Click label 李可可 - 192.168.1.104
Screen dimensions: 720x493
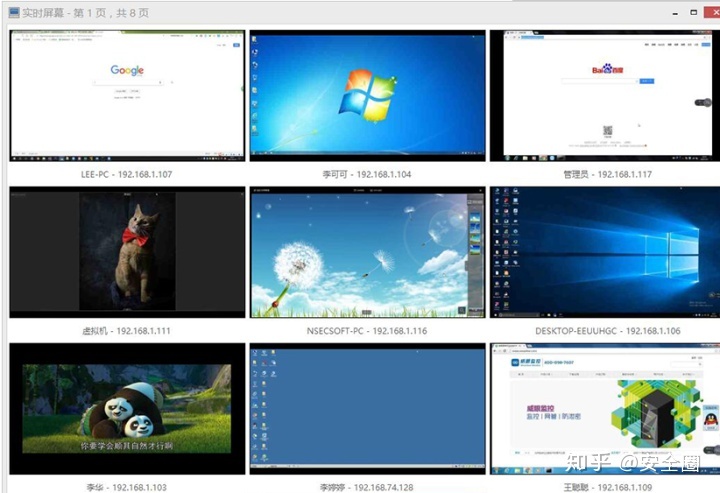366,174
